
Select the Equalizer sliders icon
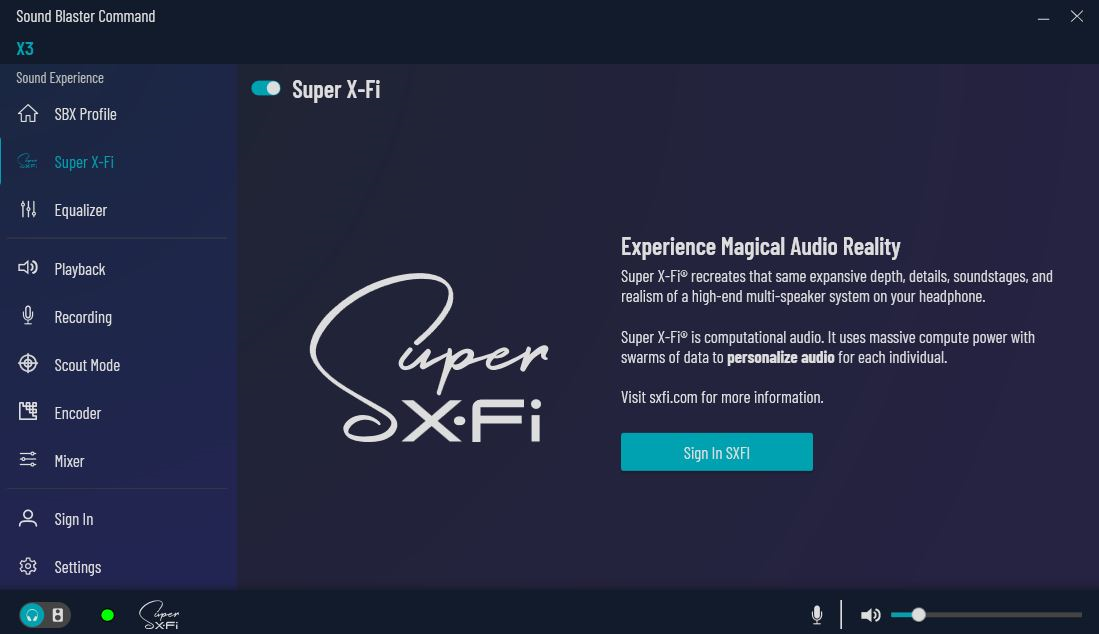[x=28, y=209]
